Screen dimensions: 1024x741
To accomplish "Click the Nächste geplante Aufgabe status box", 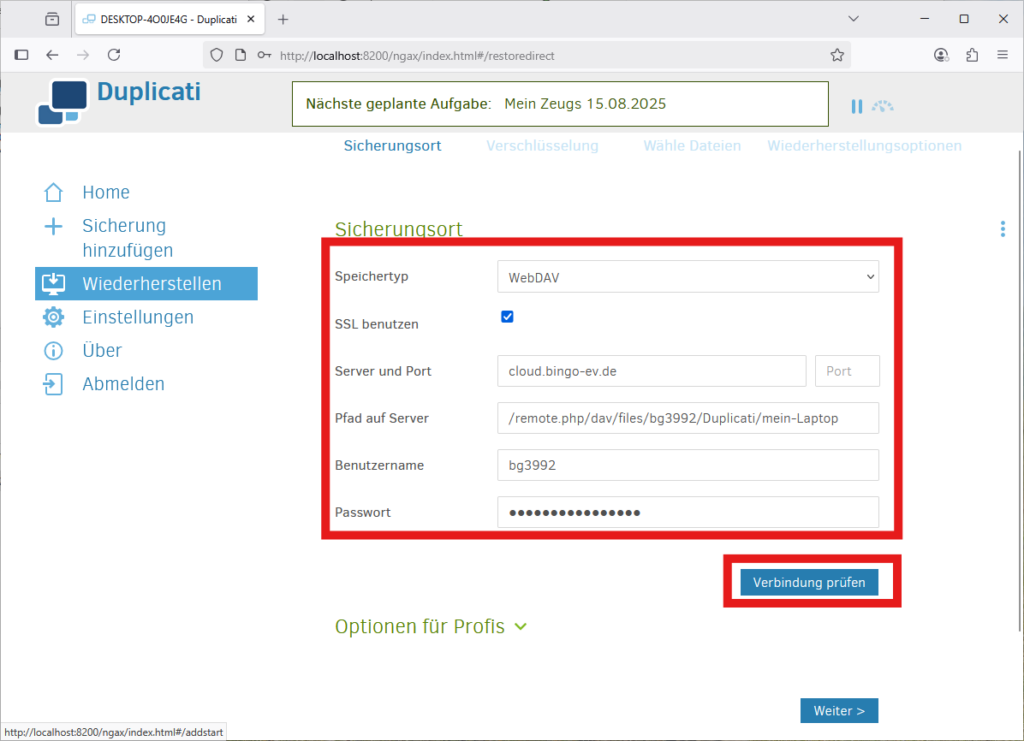I will (x=560, y=104).
